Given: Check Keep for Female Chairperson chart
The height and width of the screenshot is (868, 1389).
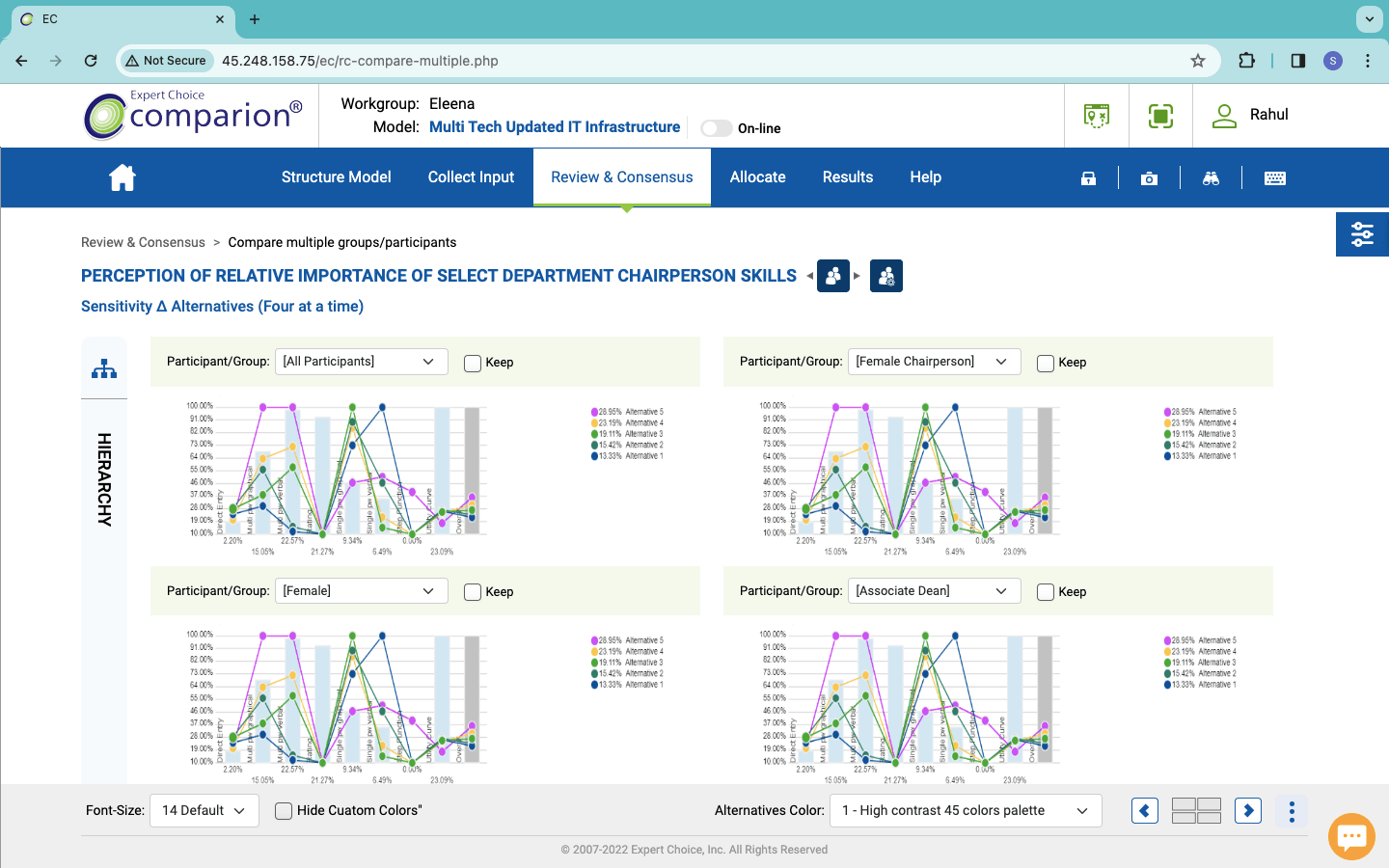Looking at the screenshot, I should tap(1046, 364).
